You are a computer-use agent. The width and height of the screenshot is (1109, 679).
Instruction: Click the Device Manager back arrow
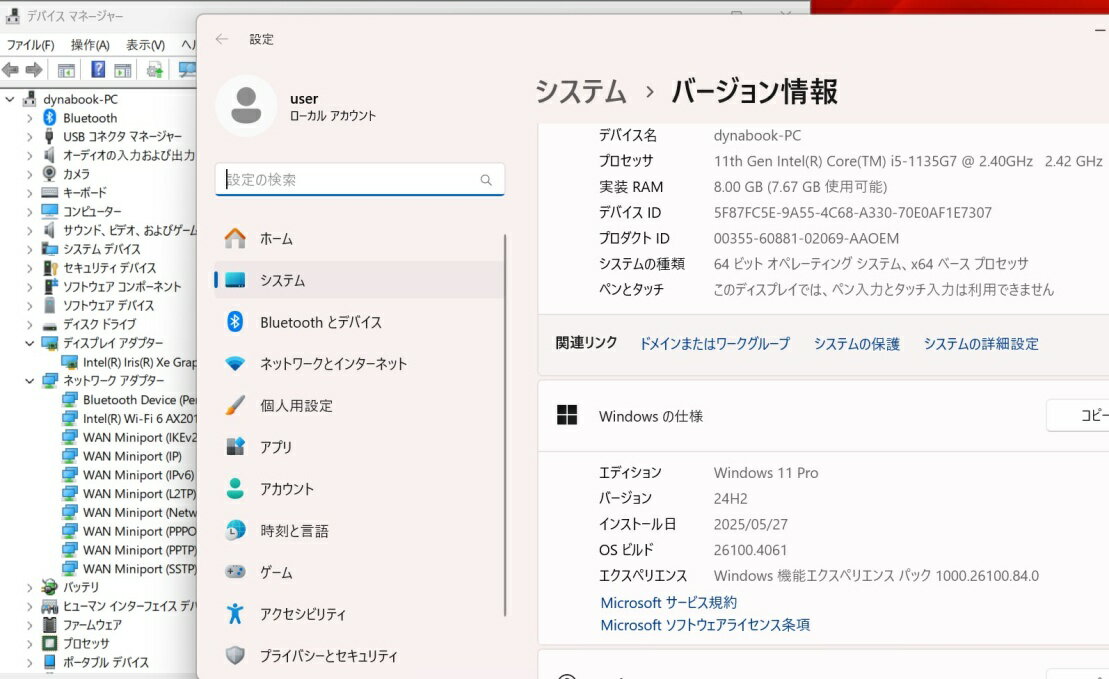11,70
